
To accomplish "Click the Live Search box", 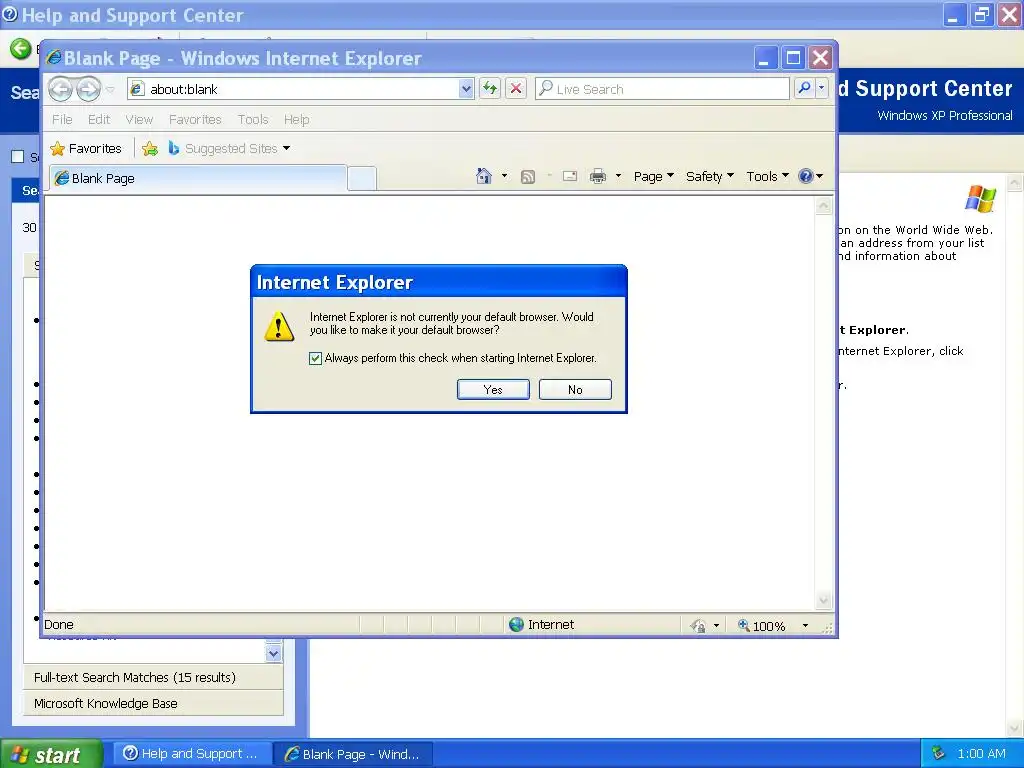I will coord(662,89).
